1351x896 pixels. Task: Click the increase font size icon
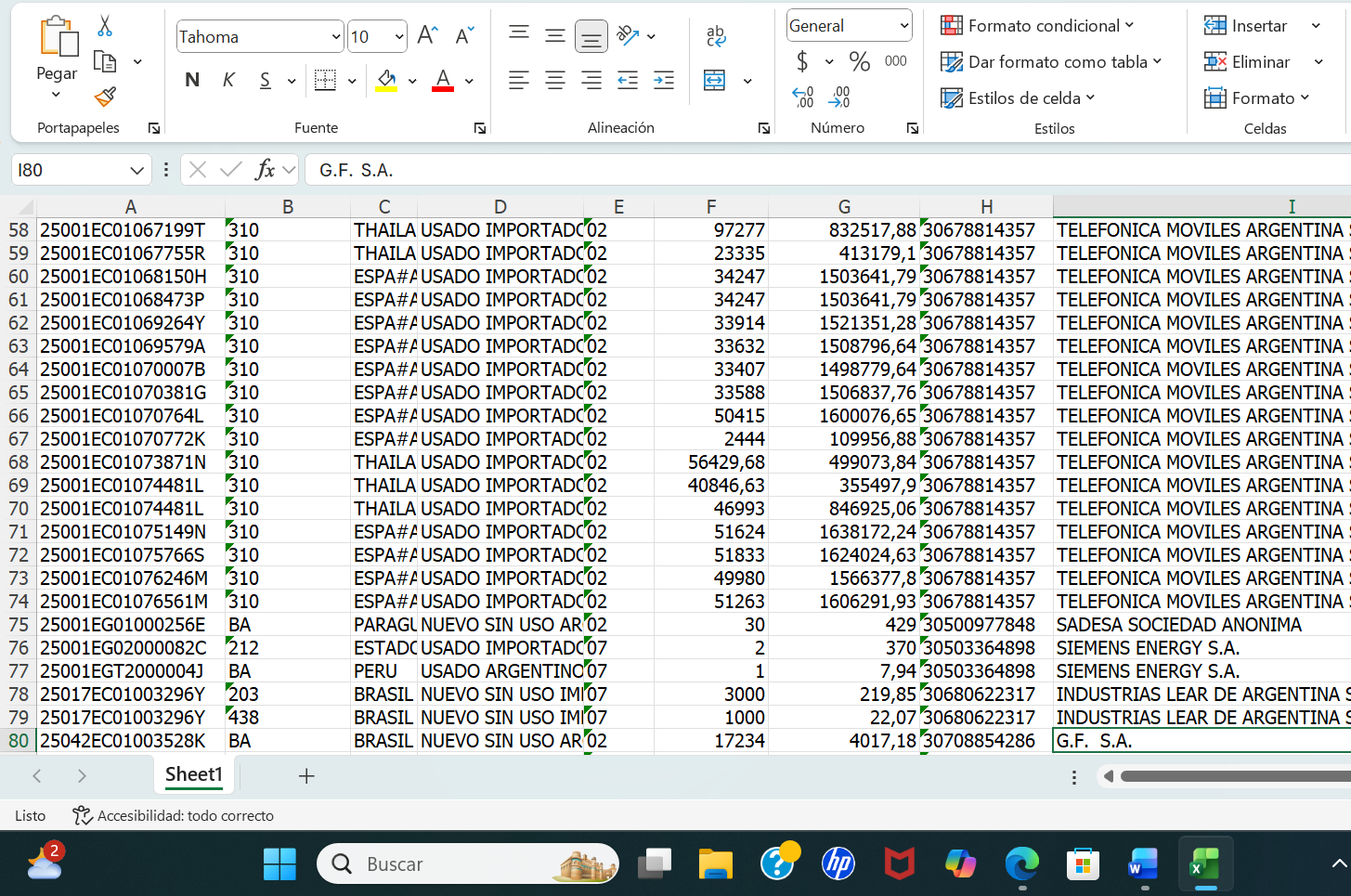coord(427,36)
